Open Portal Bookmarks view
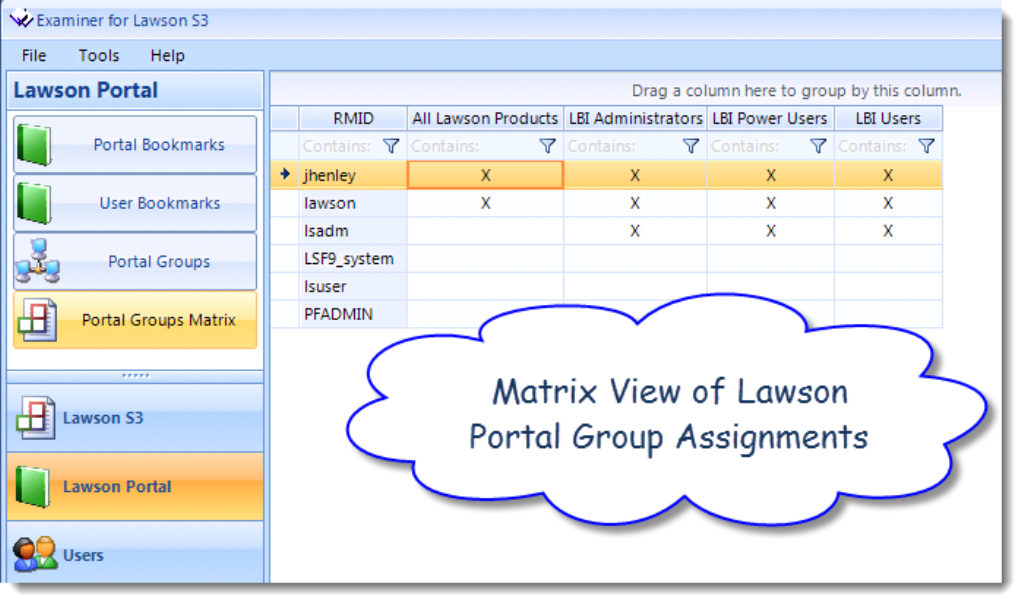 (135, 144)
